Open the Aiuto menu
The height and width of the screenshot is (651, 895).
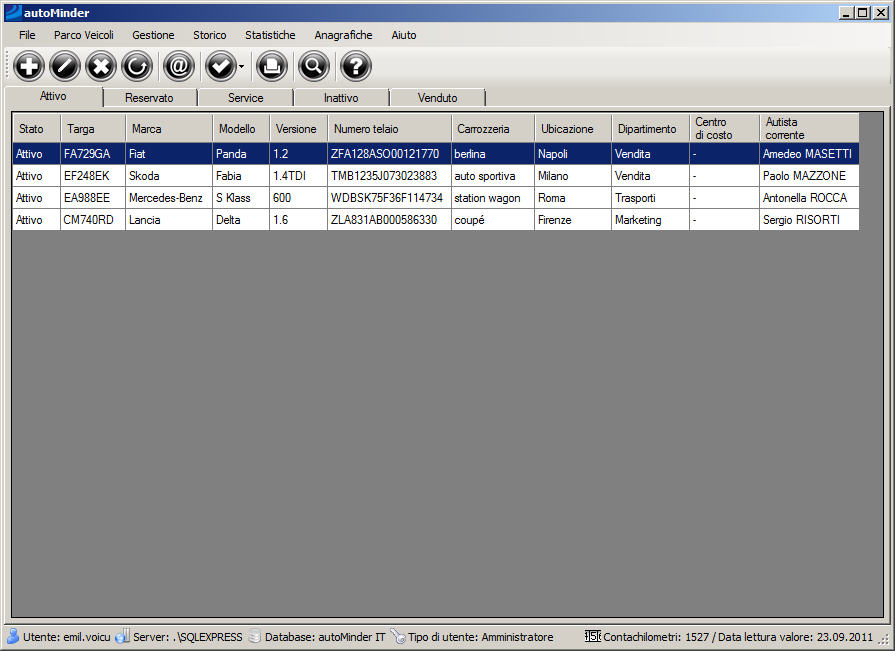click(x=404, y=35)
